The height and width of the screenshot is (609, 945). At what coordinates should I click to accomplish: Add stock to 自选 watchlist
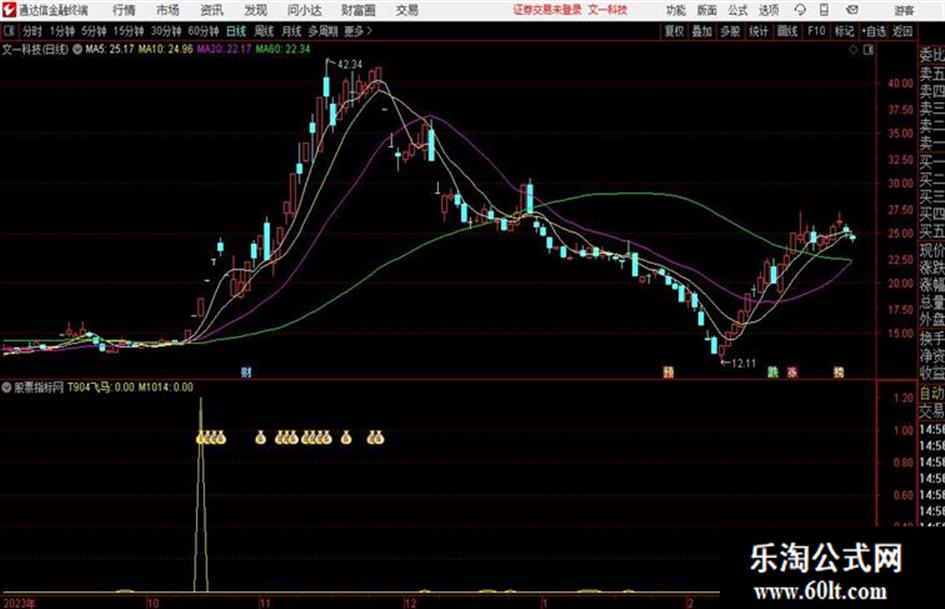[x=874, y=31]
